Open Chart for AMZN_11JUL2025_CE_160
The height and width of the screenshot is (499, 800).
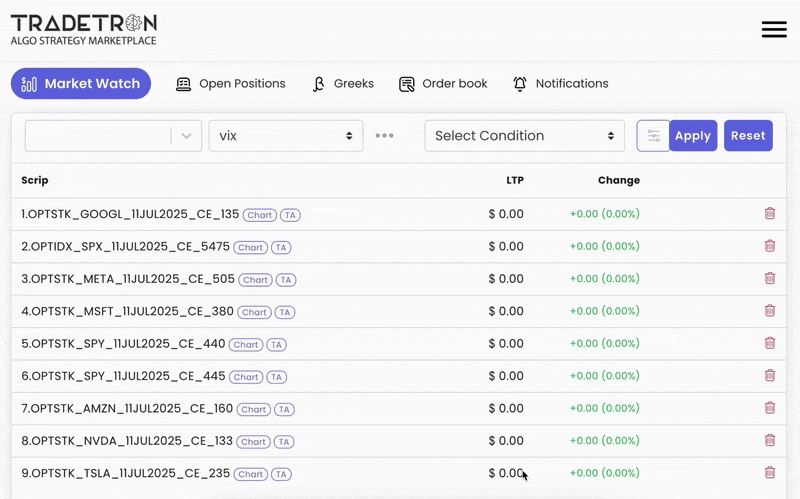254,410
